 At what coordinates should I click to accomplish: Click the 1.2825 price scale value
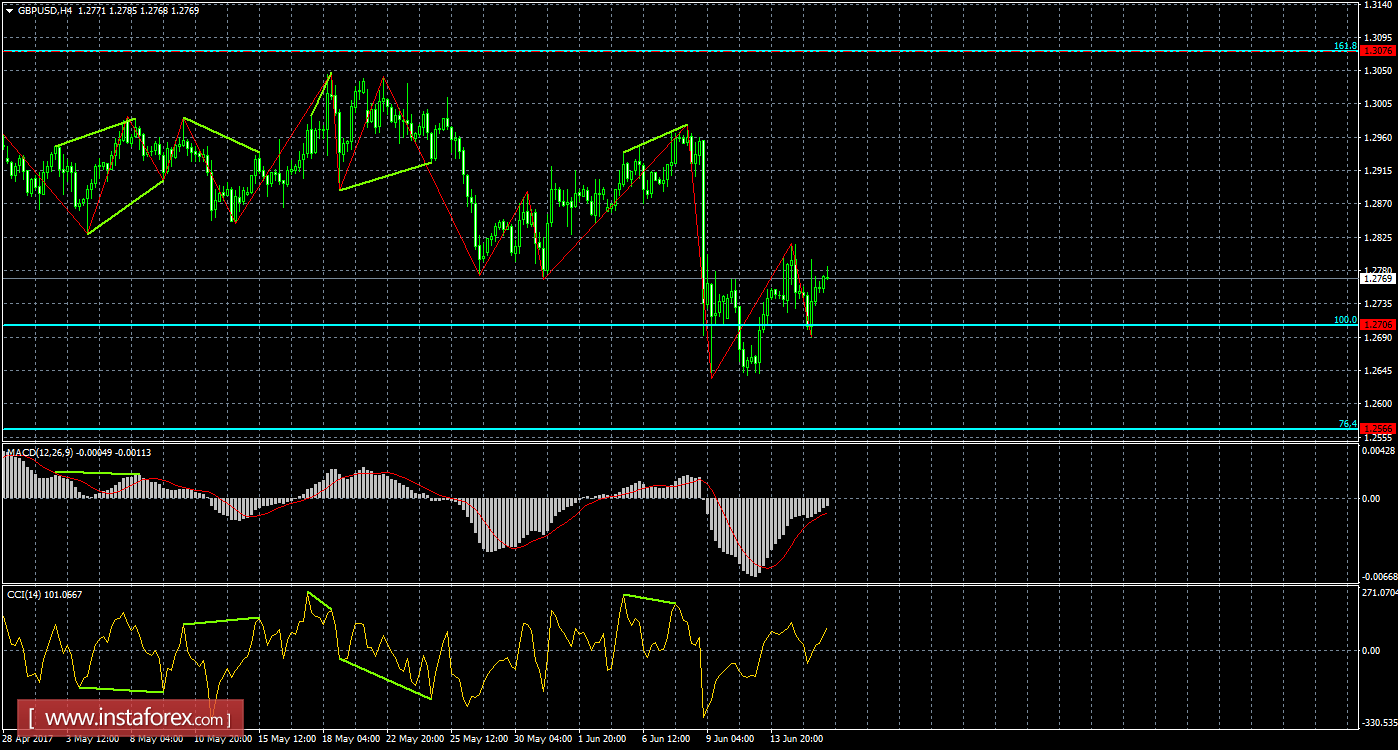pos(1379,238)
